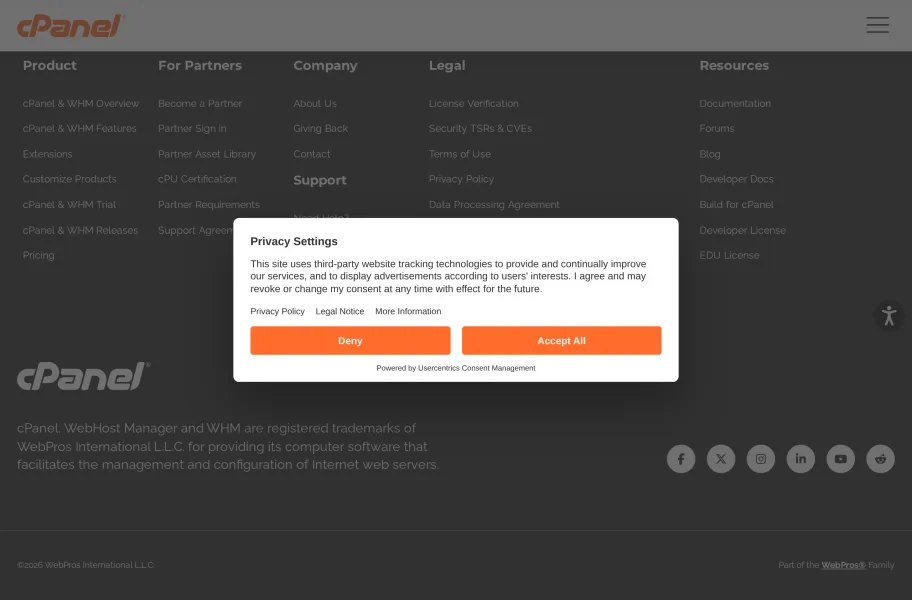Open the accessibility options widget
912x600 pixels.
[889, 316]
